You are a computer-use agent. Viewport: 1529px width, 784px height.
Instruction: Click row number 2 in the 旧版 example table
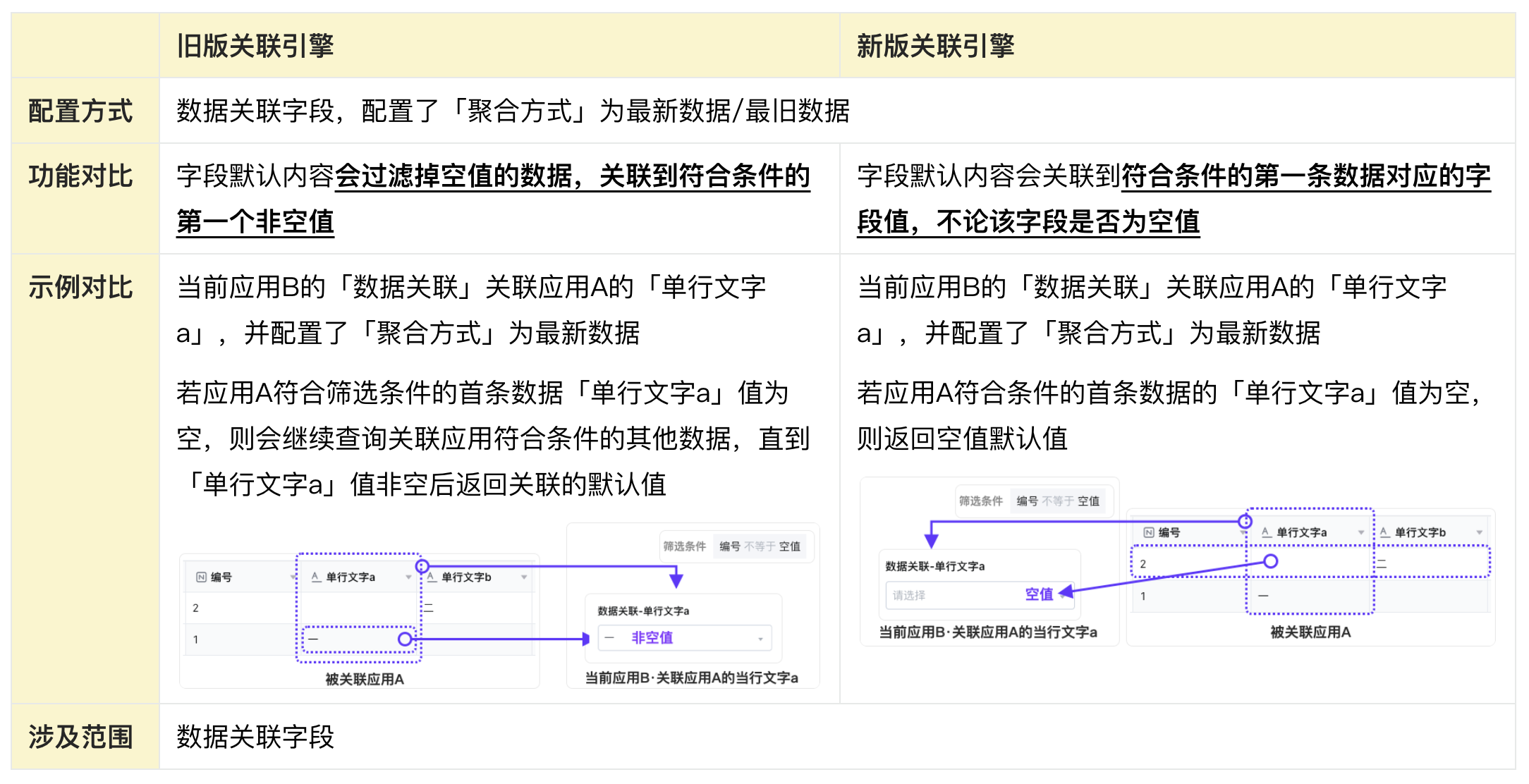pyautogui.click(x=195, y=608)
